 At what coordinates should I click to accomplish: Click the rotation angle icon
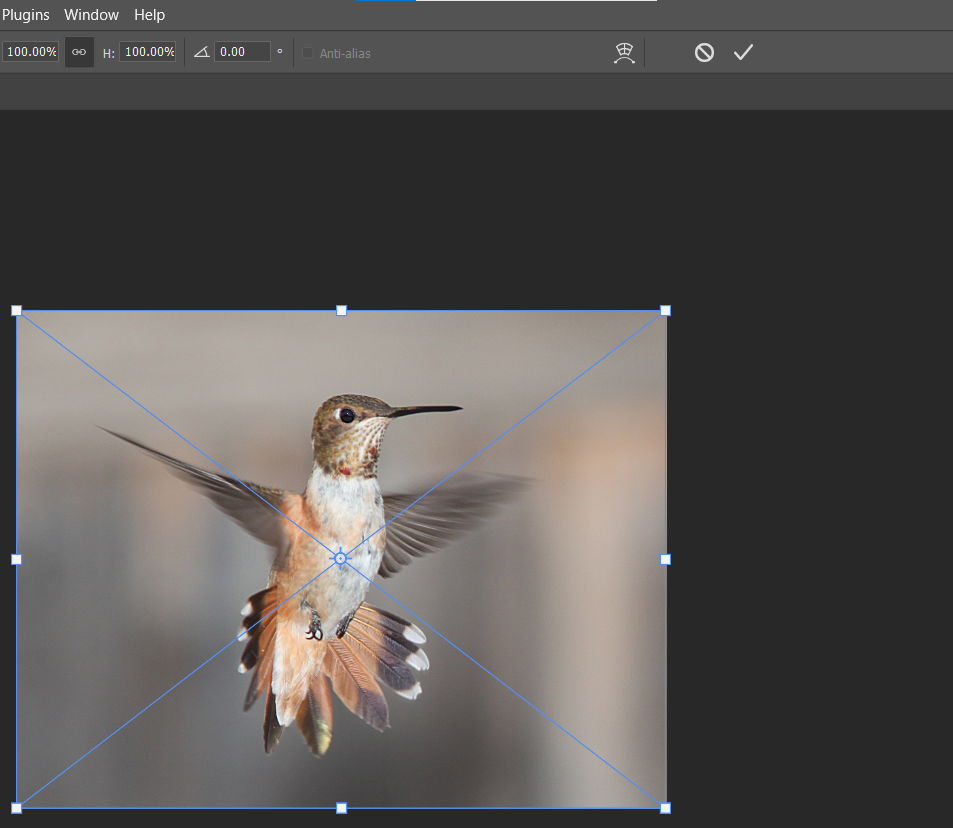pos(201,52)
